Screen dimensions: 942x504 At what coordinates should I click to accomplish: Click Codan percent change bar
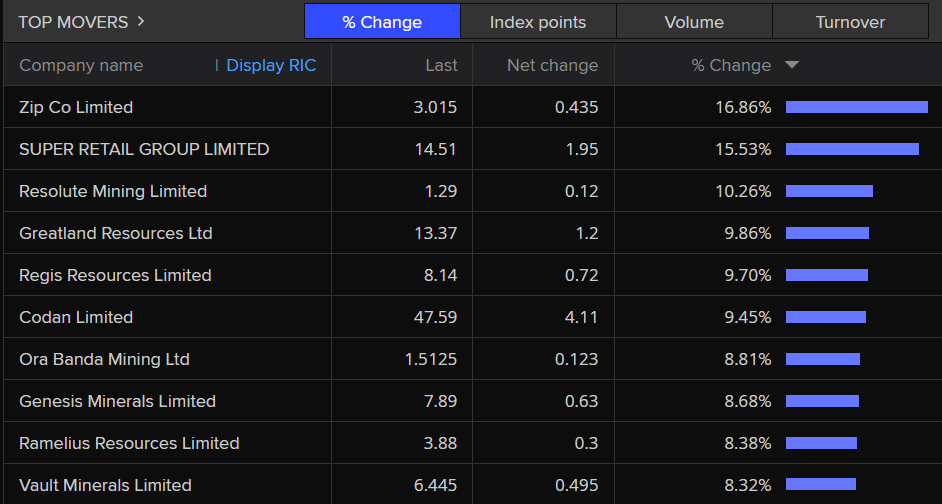pos(826,317)
